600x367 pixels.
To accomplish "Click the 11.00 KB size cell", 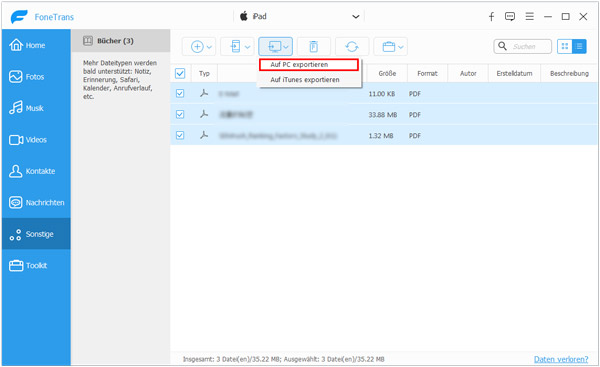I will (382, 94).
